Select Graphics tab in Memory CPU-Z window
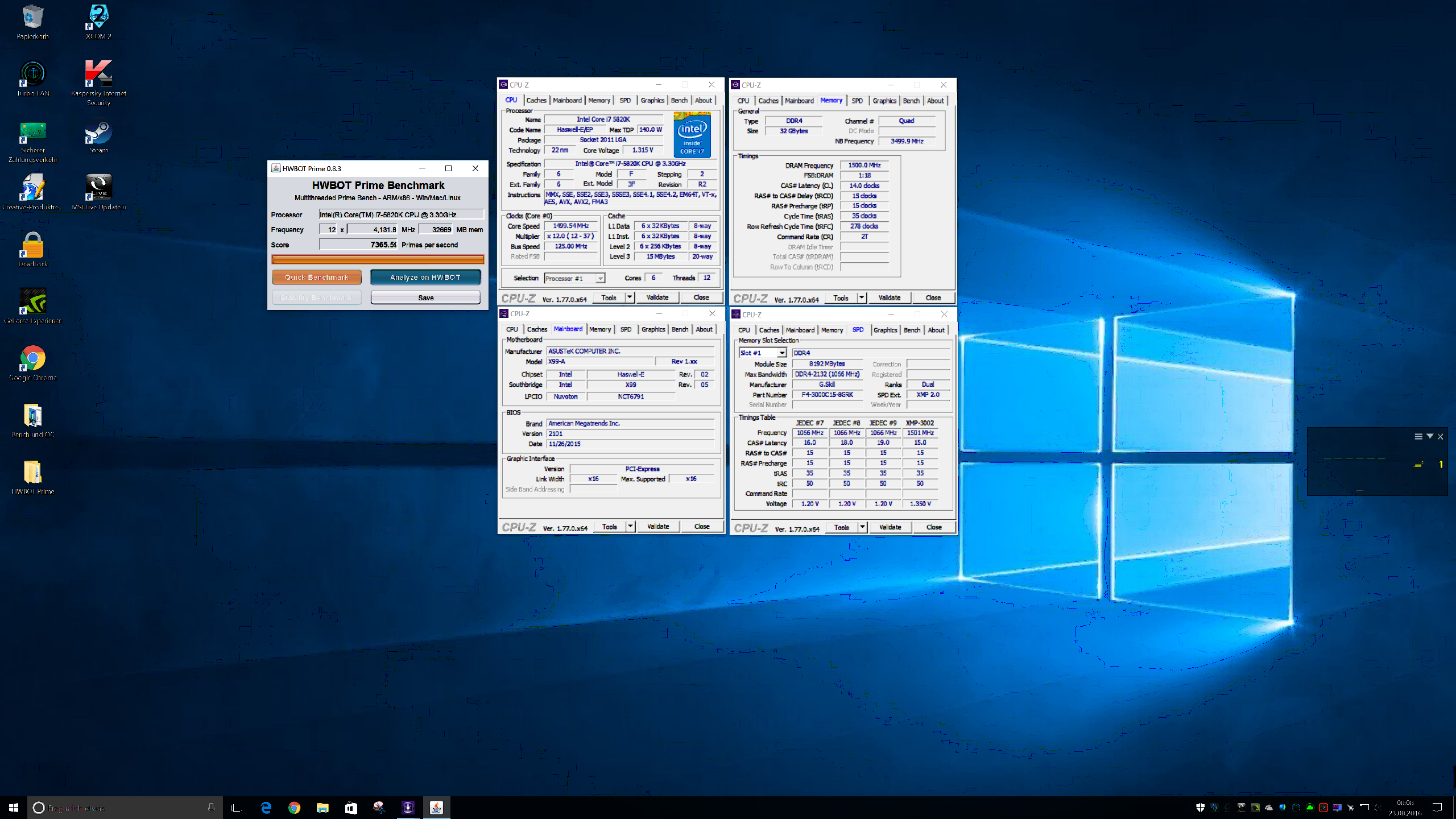This screenshot has width=1456, height=819. click(884, 101)
